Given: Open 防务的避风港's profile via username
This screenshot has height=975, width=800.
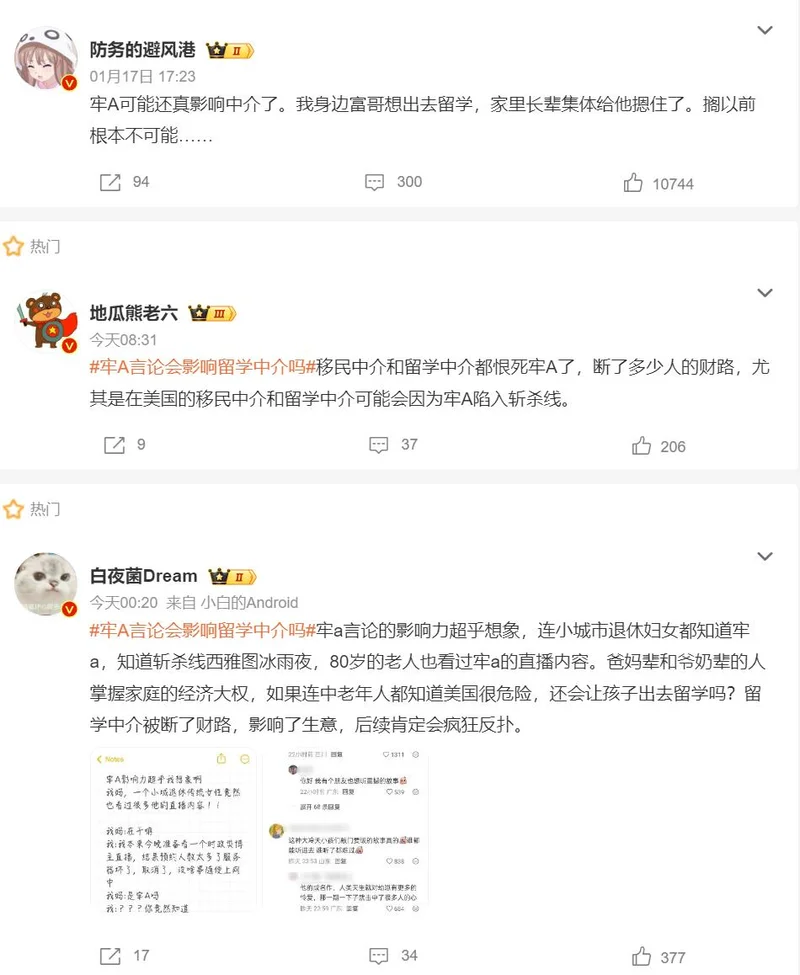Looking at the screenshot, I should 142,50.
